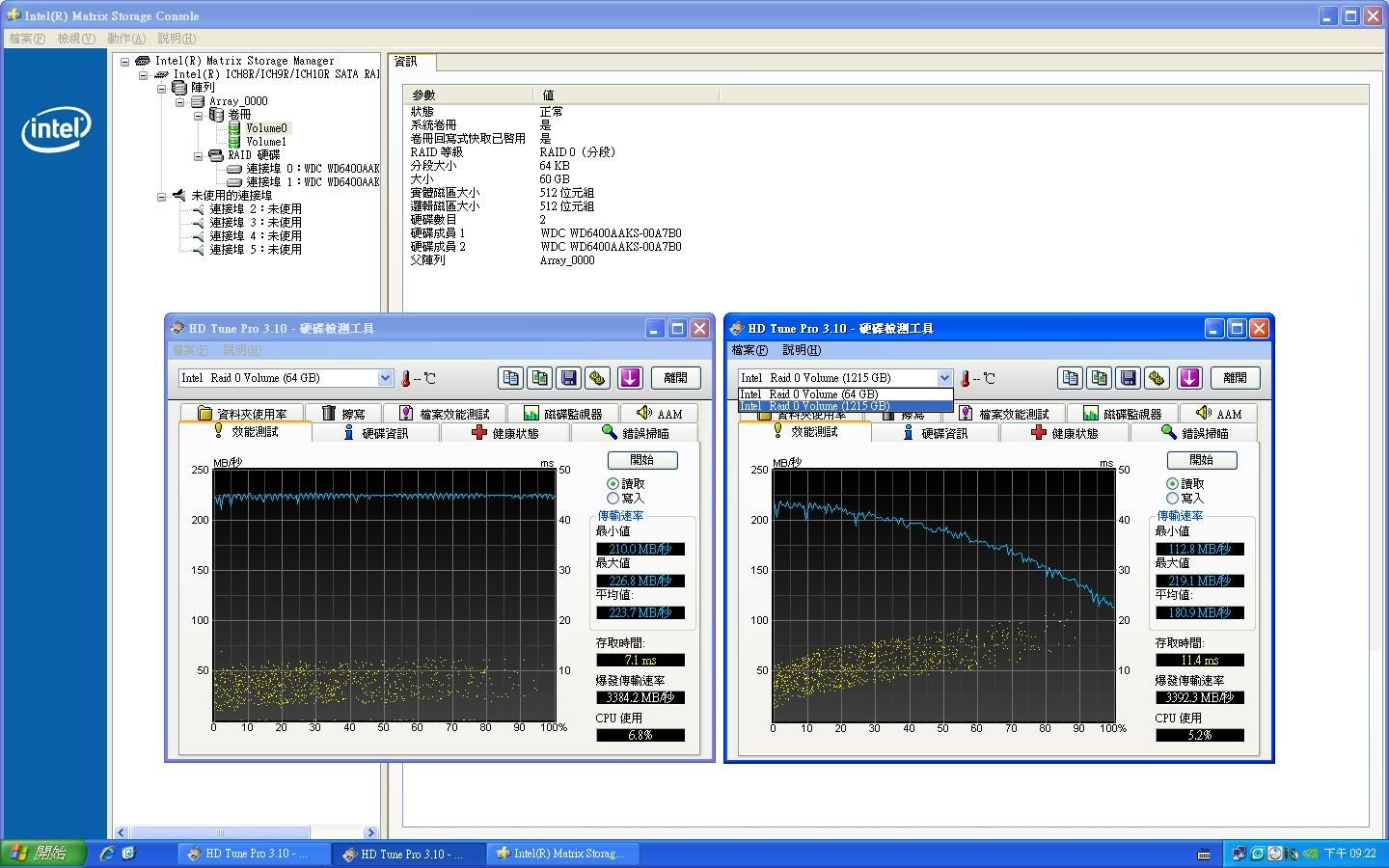Select port 0 WDC WD6400AAK disk
This screenshot has width=1389, height=868.
pos(312,169)
